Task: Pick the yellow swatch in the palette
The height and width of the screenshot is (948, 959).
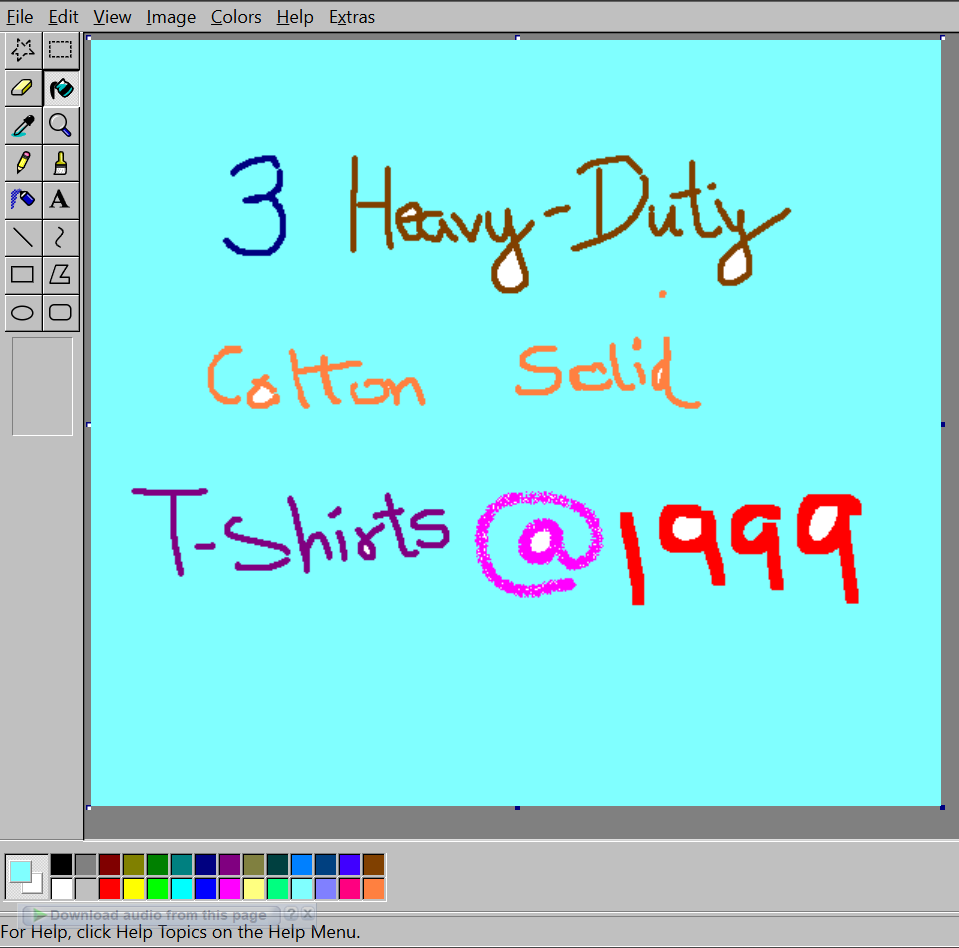Action: click(x=133, y=889)
